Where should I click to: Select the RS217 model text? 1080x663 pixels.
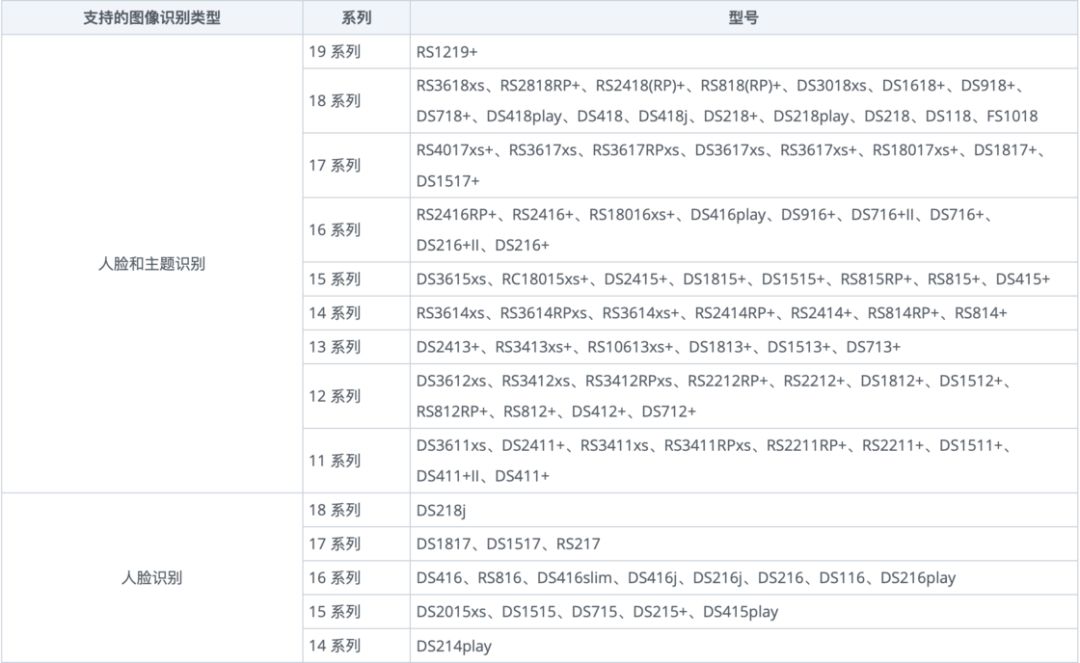pos(578,544)
